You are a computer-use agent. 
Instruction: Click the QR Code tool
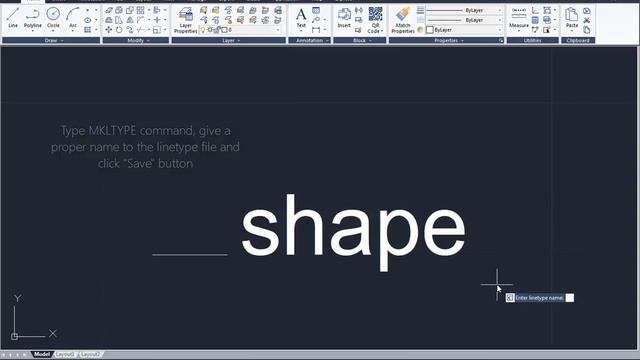pos(375,20)
